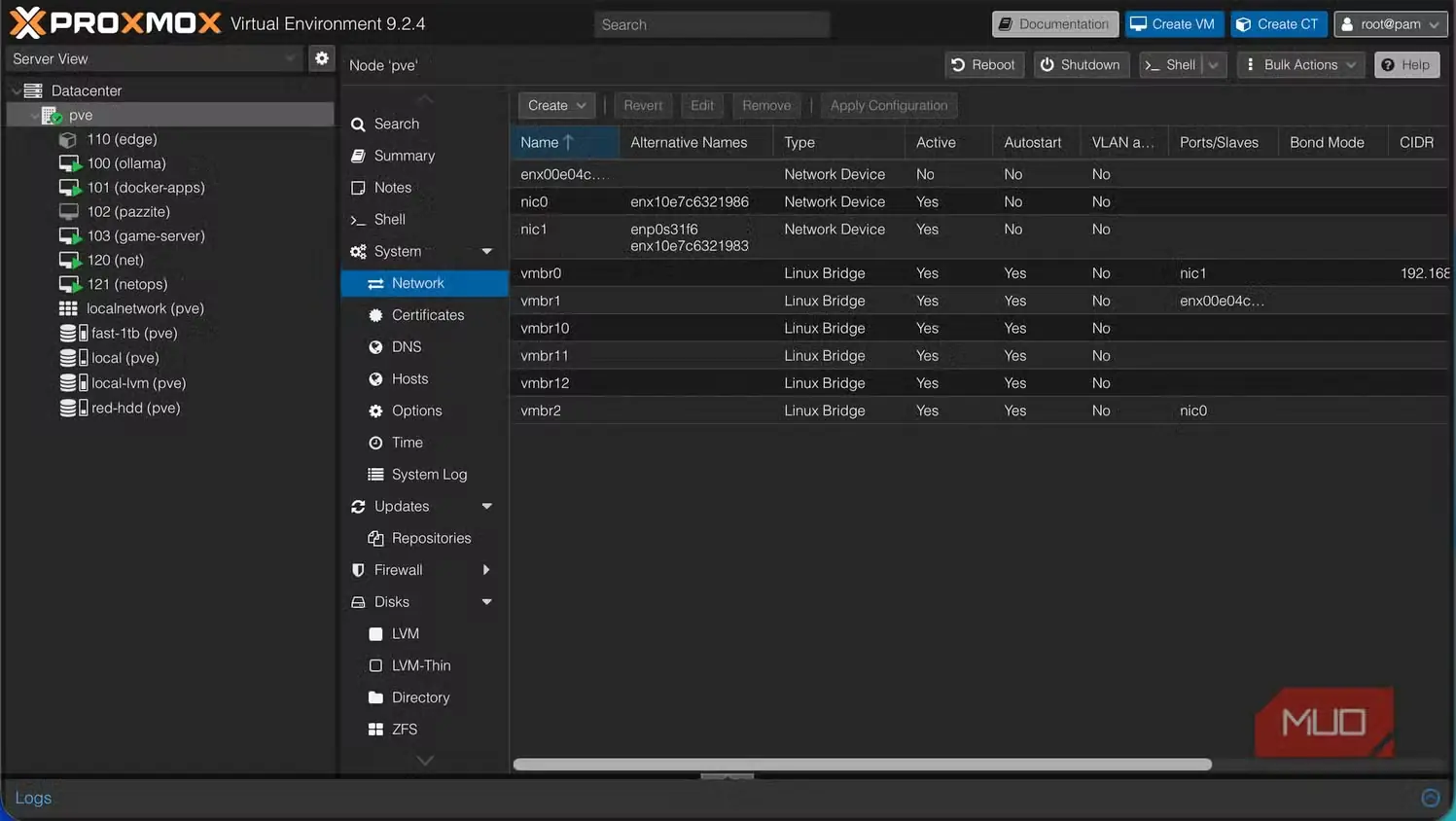Select the 100 (ollama) VM icon
The image size is (1456, 821).
(x=69, y=163)
